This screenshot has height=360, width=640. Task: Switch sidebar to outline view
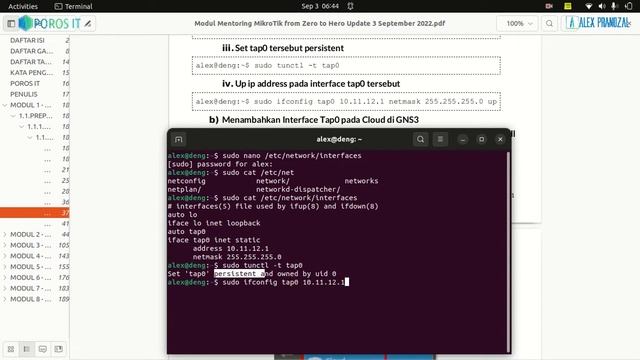coord(27,349)
